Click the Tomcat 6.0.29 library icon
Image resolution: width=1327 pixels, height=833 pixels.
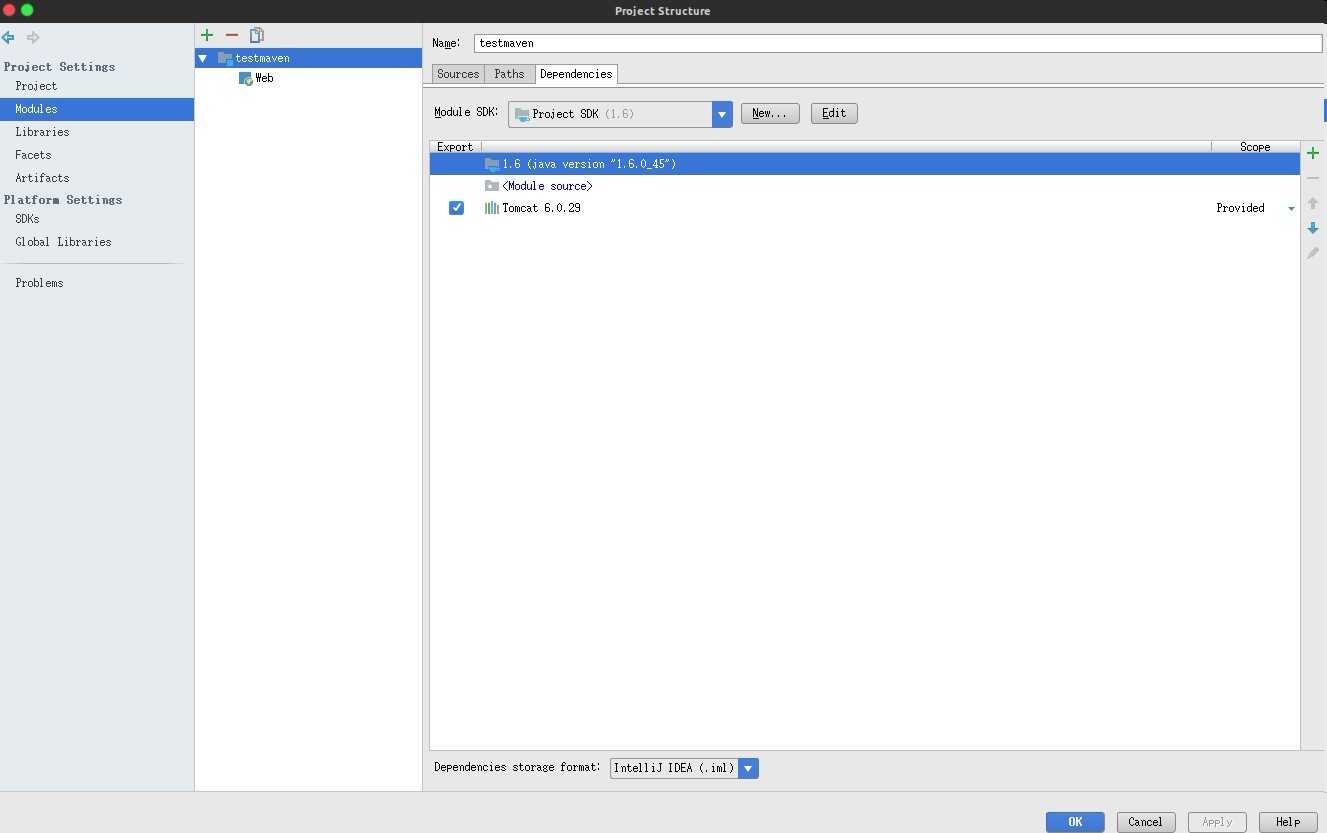[491, 208]
